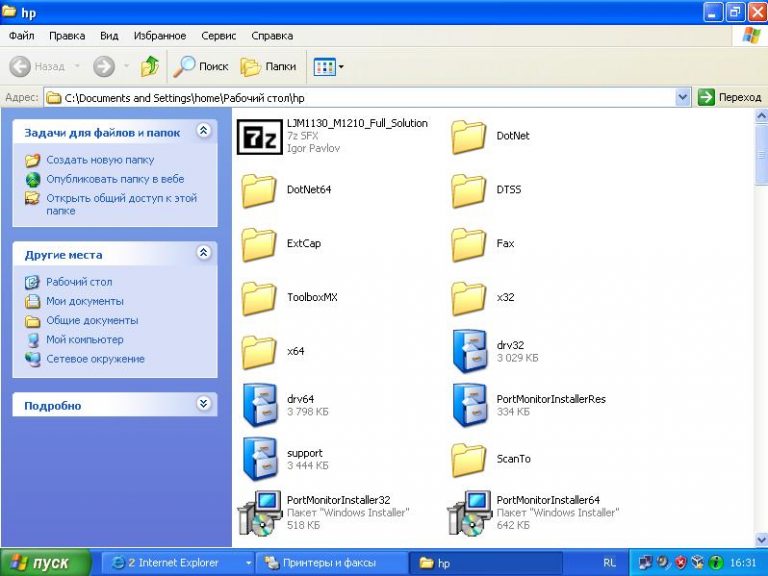Open the Сервис menu
The height and width of the screenshot is (576, 768).
point(218,36)
